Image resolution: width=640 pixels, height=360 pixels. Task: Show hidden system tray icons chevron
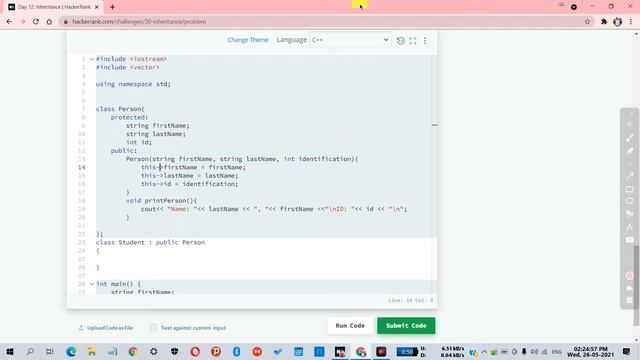pos(484,351)
